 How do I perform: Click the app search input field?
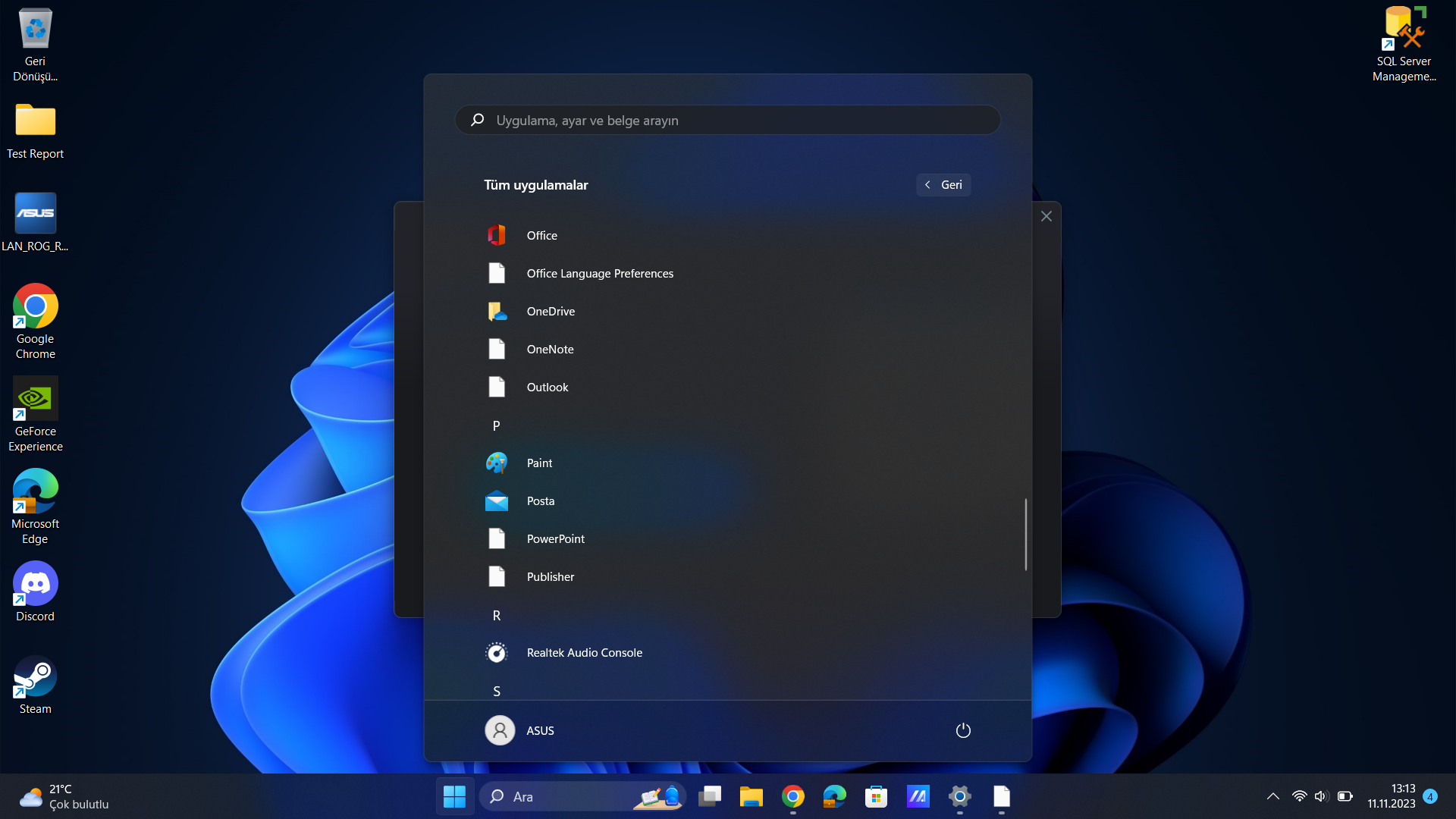(x=728, y=121)
